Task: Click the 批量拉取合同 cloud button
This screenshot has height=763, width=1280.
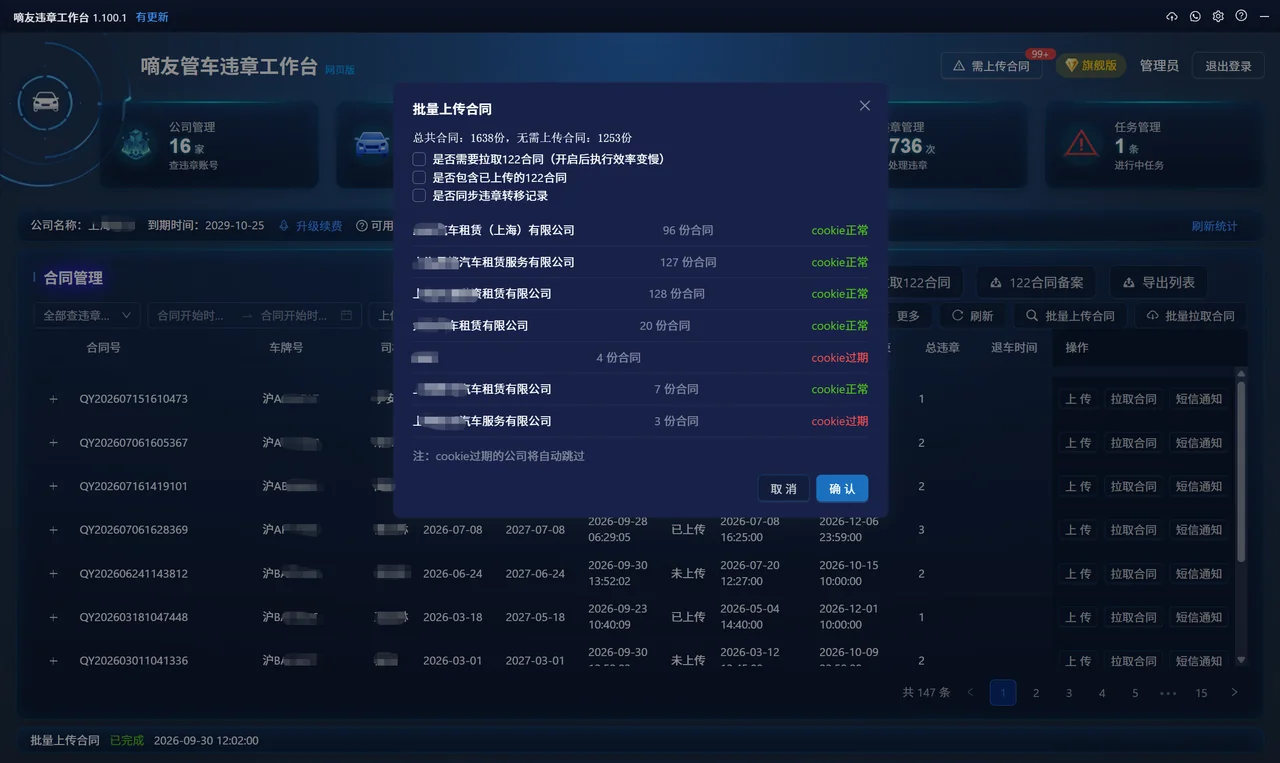Action: coord(1190,316)
